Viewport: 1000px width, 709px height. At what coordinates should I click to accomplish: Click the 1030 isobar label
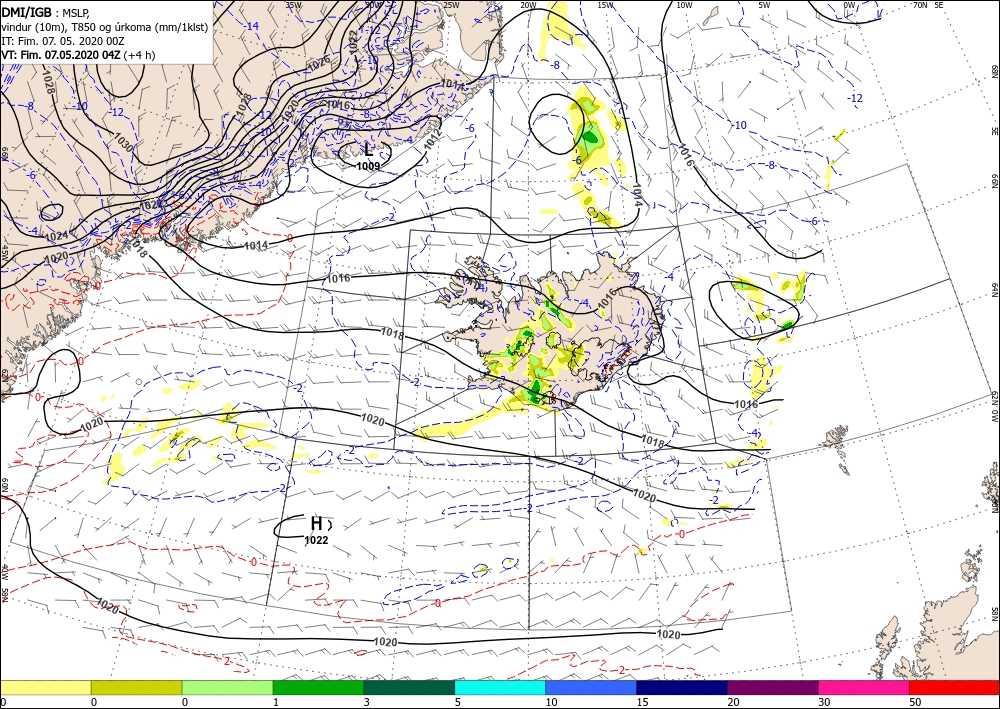point(124,142)
